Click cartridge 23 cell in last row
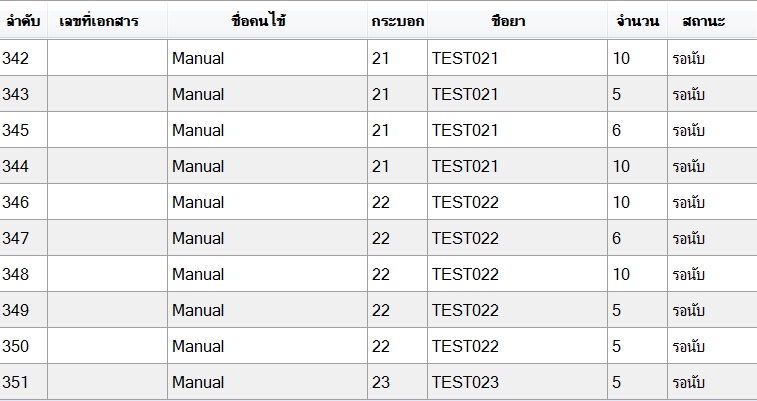 point(380,382)
